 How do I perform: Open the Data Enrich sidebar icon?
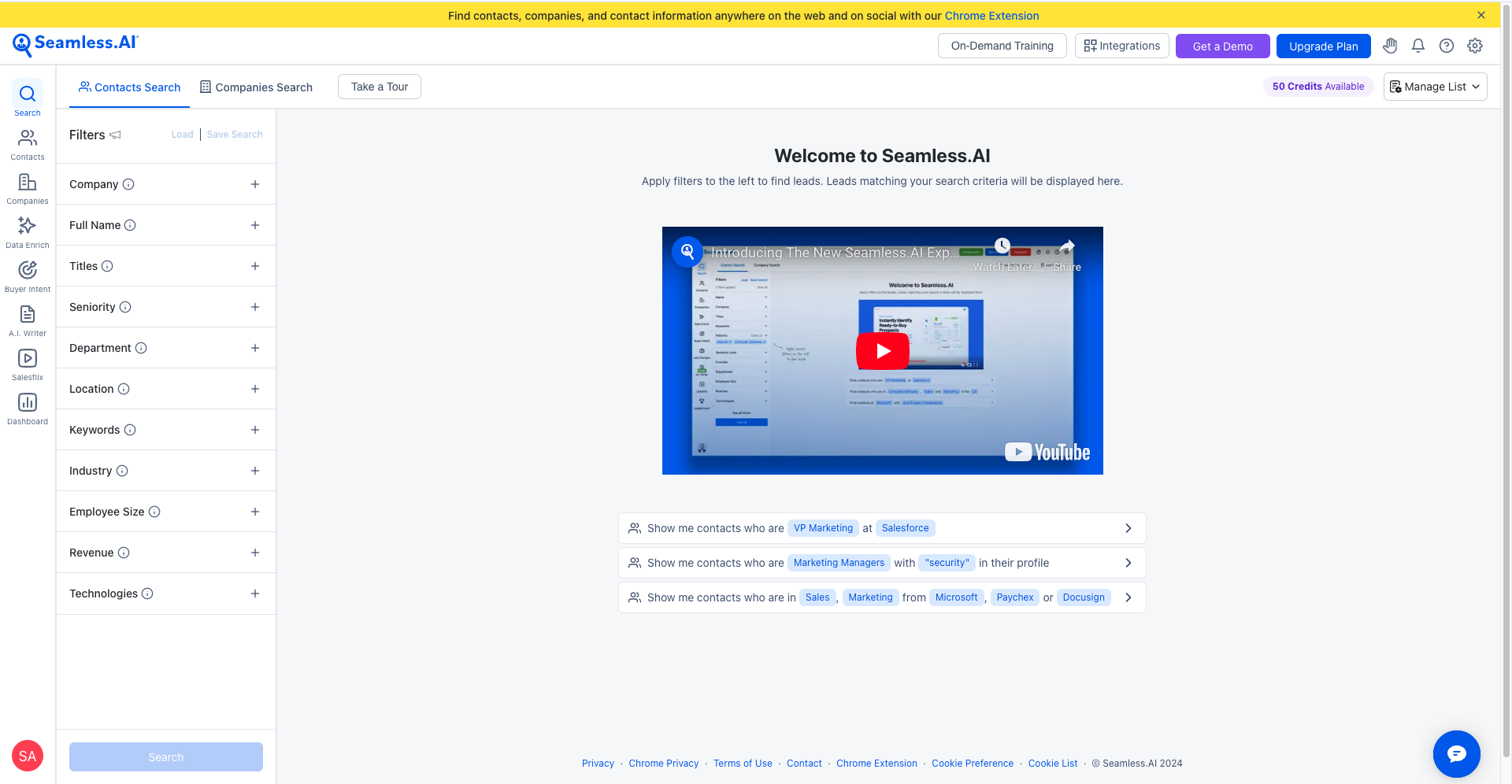tap(28, 232)
